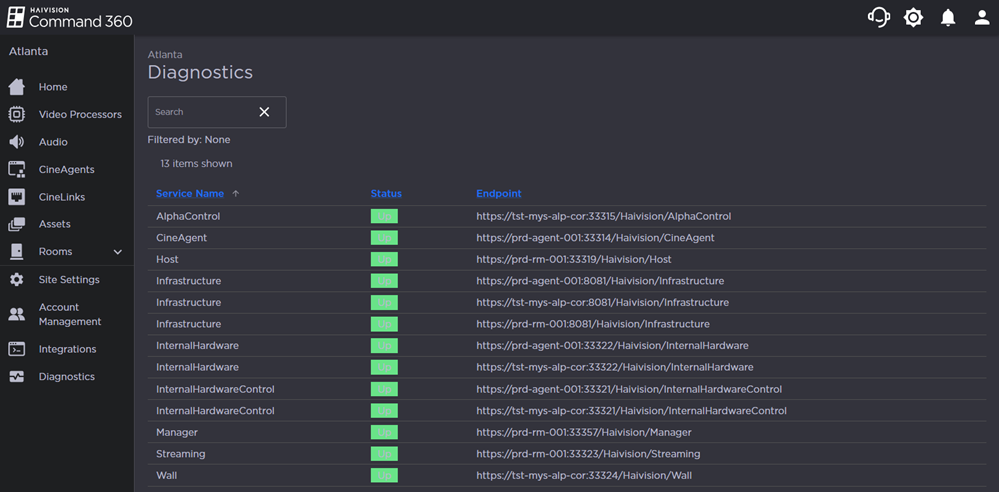Image resolution: width=1000 pixels, height=492 pixels.
Task: Sort by the Service Name column
Action: (x=190, y=193)
